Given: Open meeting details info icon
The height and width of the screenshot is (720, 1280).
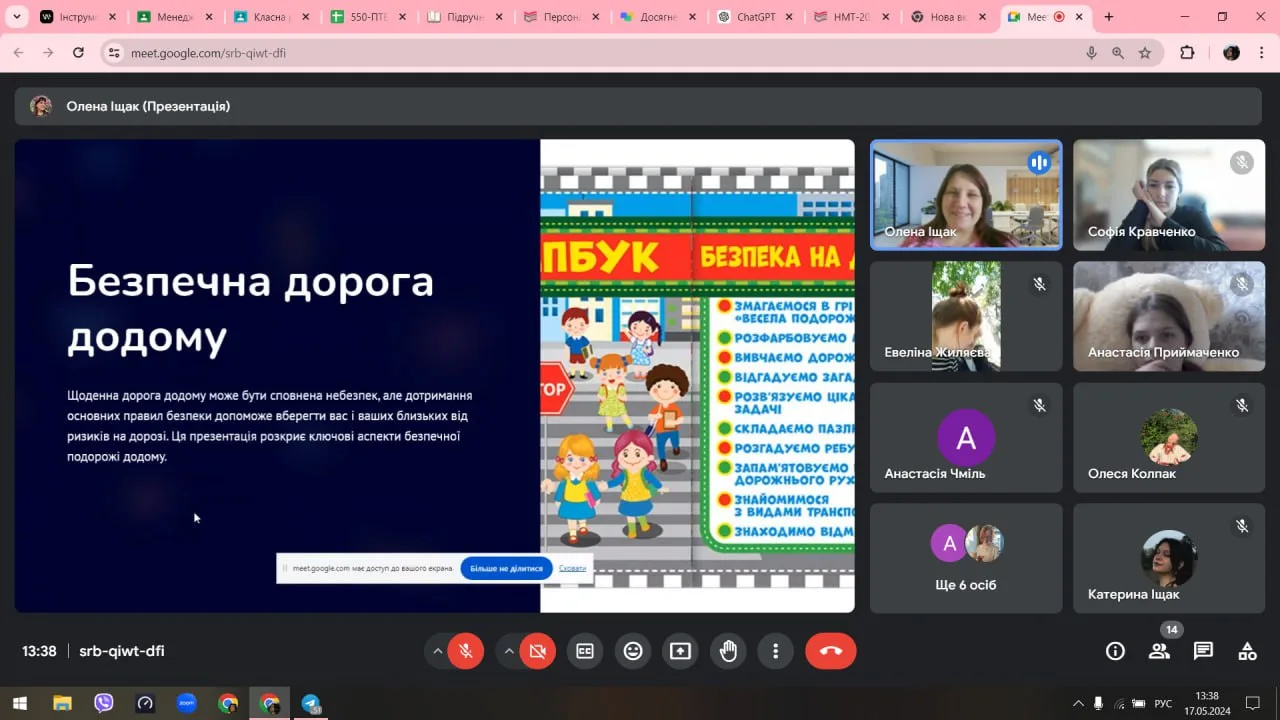Looking at the screenshot, I should (x=1115, y=651).
